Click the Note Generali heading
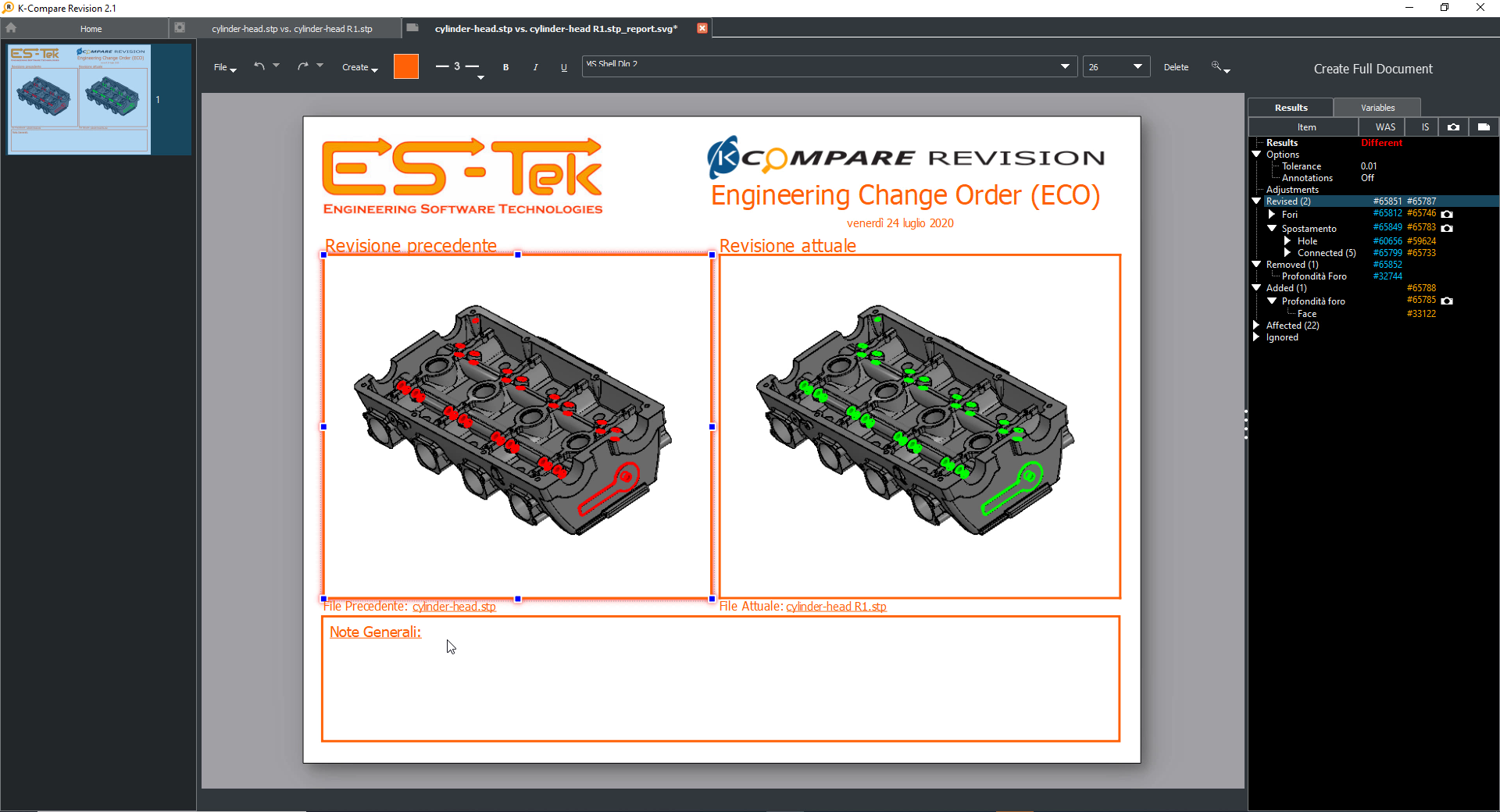 click(x=375, y=632)
